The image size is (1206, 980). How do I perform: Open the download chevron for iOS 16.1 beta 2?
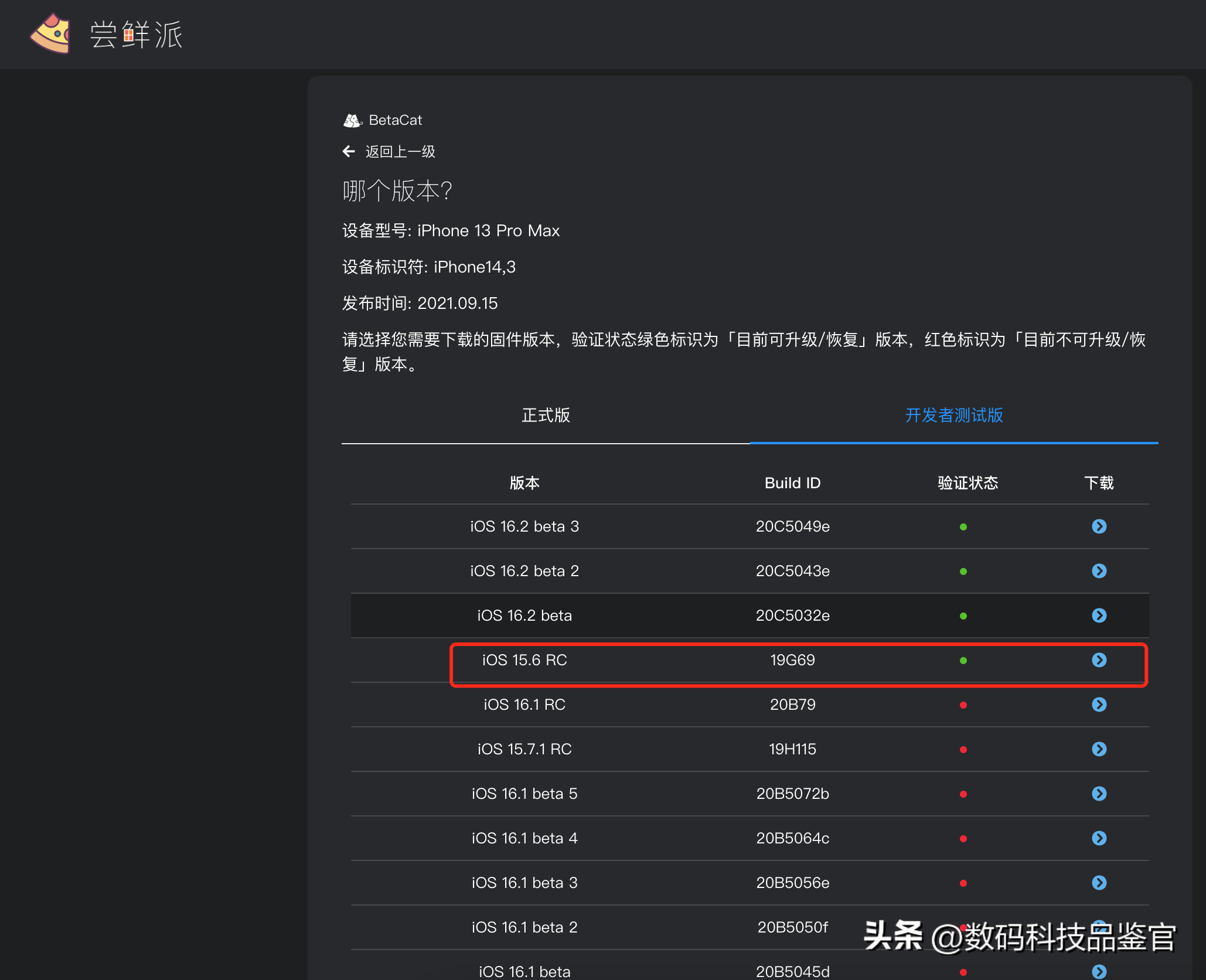[x=1099, y=927]
